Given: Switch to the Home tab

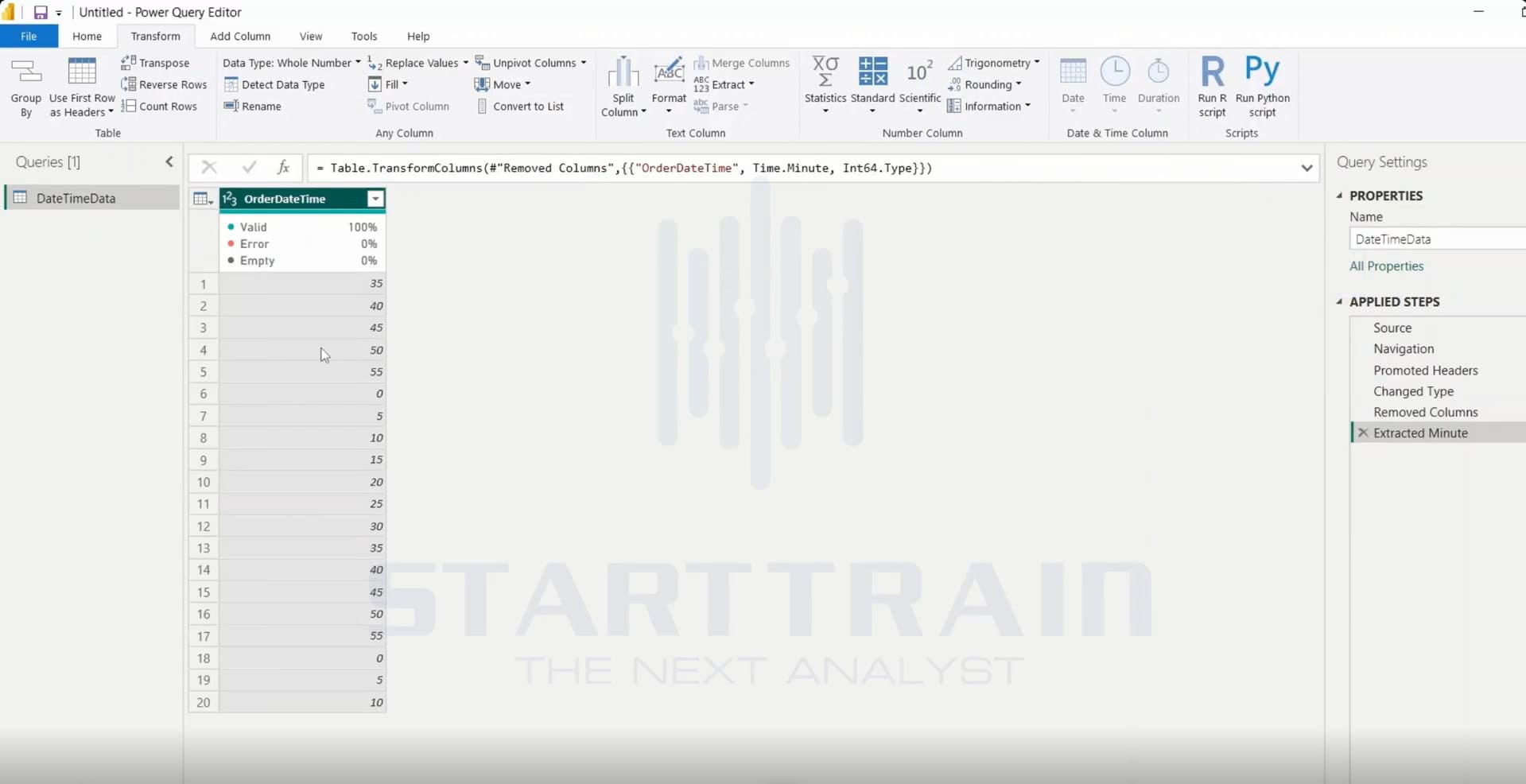Looking at the screenshot, I should (x=87, y=36).
